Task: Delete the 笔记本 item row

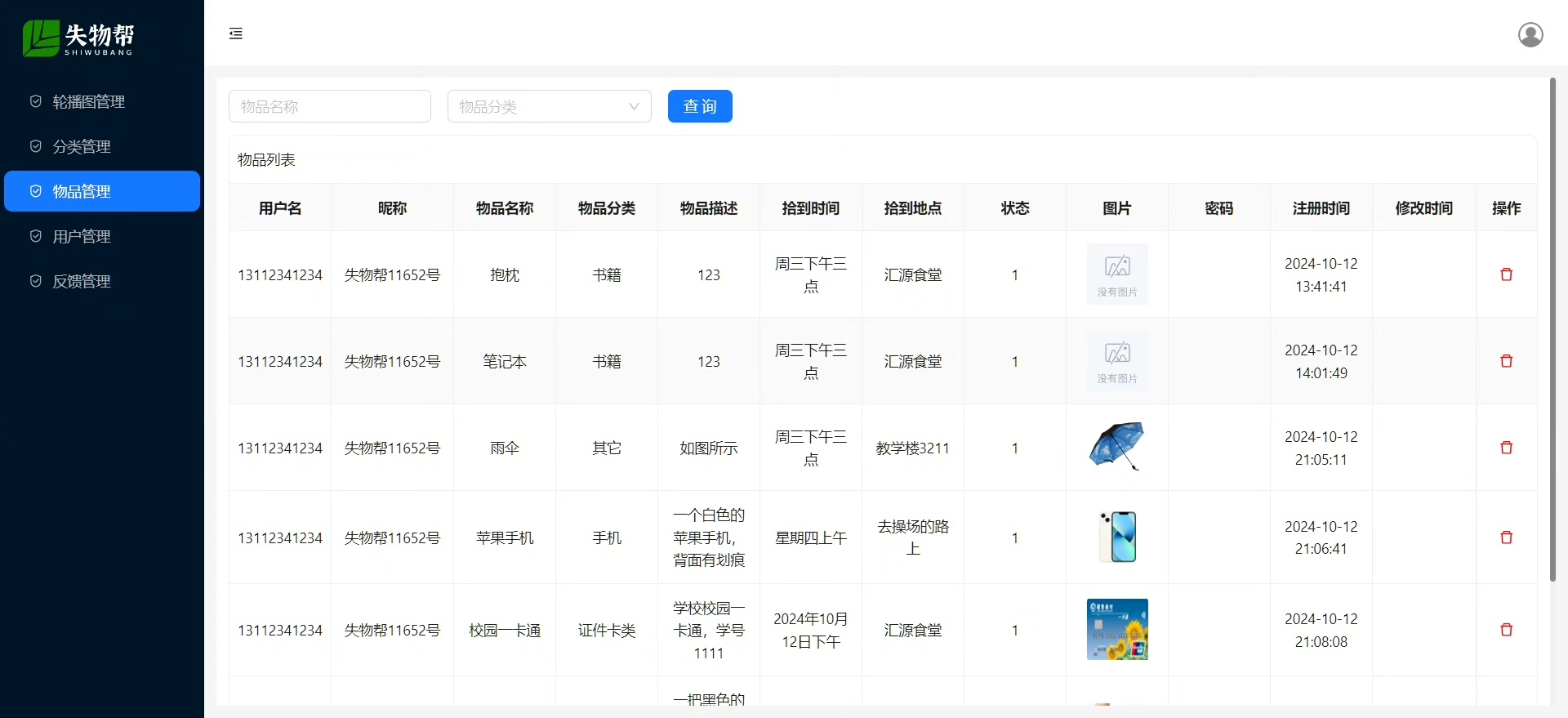Action: 1506,361
